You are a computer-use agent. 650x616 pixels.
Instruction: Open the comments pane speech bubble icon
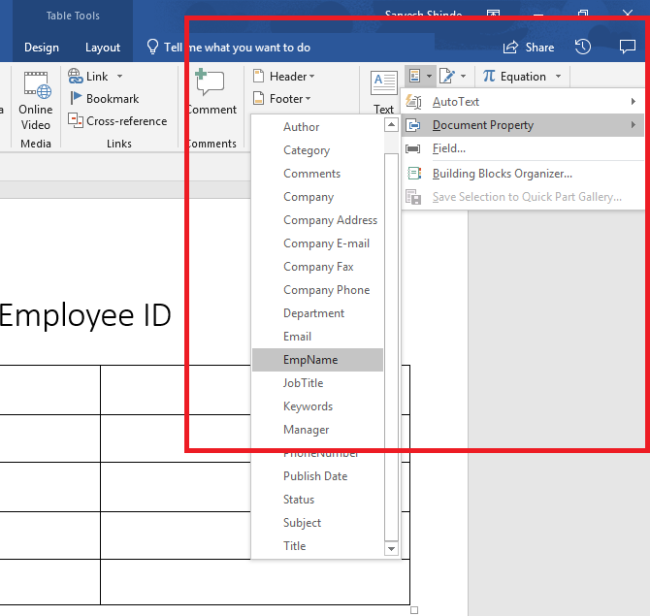[x=627, y=47]
